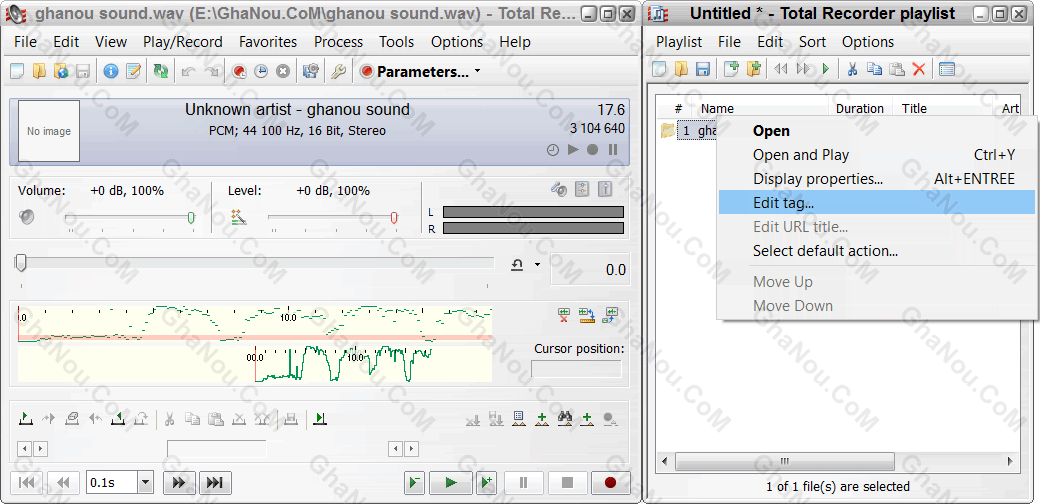The width and height of the screenshot is (1040, 504).
Task: Click the add folder icon in the playlist toolbar
Action: [x=753, y=69]
